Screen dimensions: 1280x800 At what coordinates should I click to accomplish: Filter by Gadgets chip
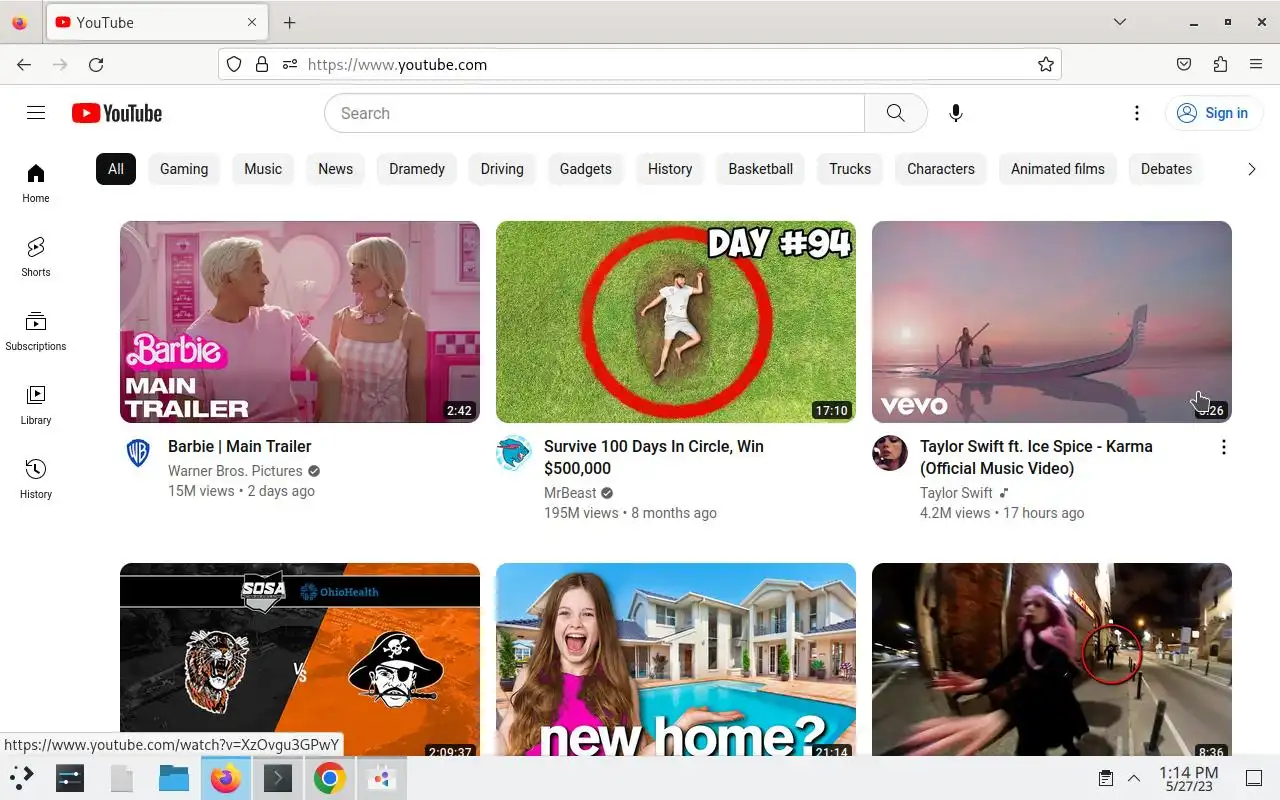click(586, 169)
